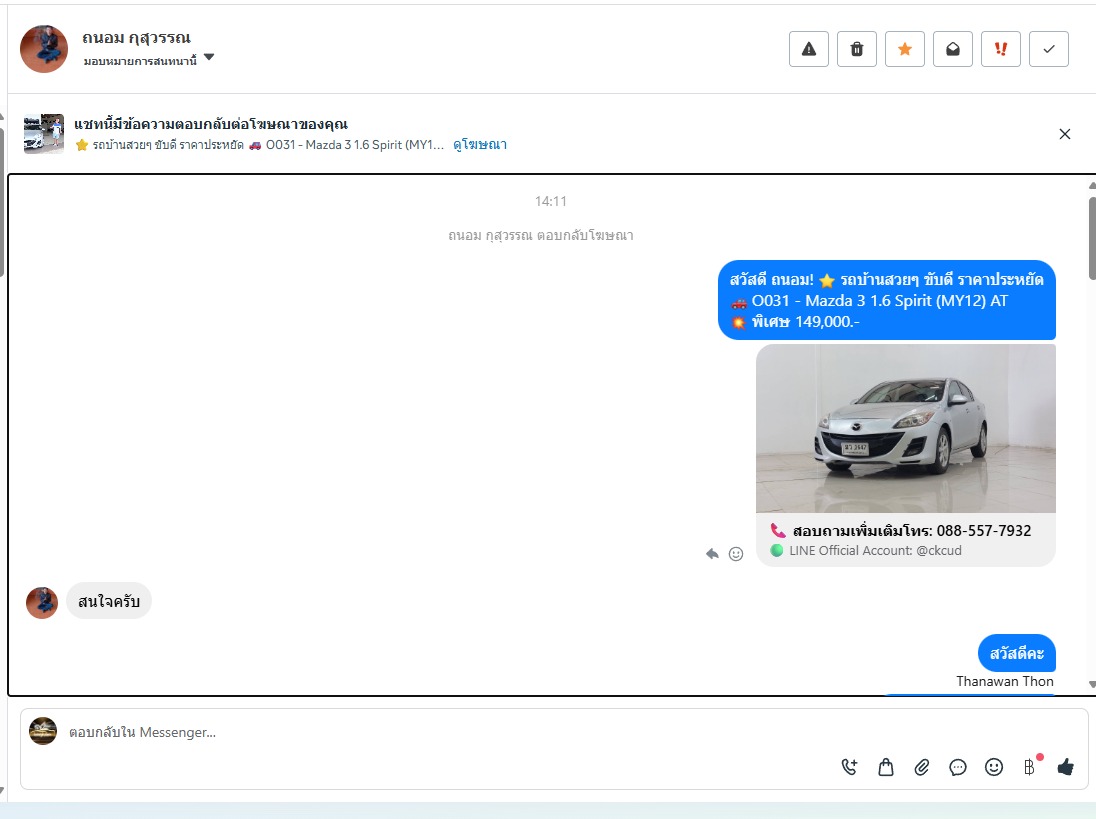Reply to the ad message arrow icon
Screen dimensions: 1096x819
(712, 553)
